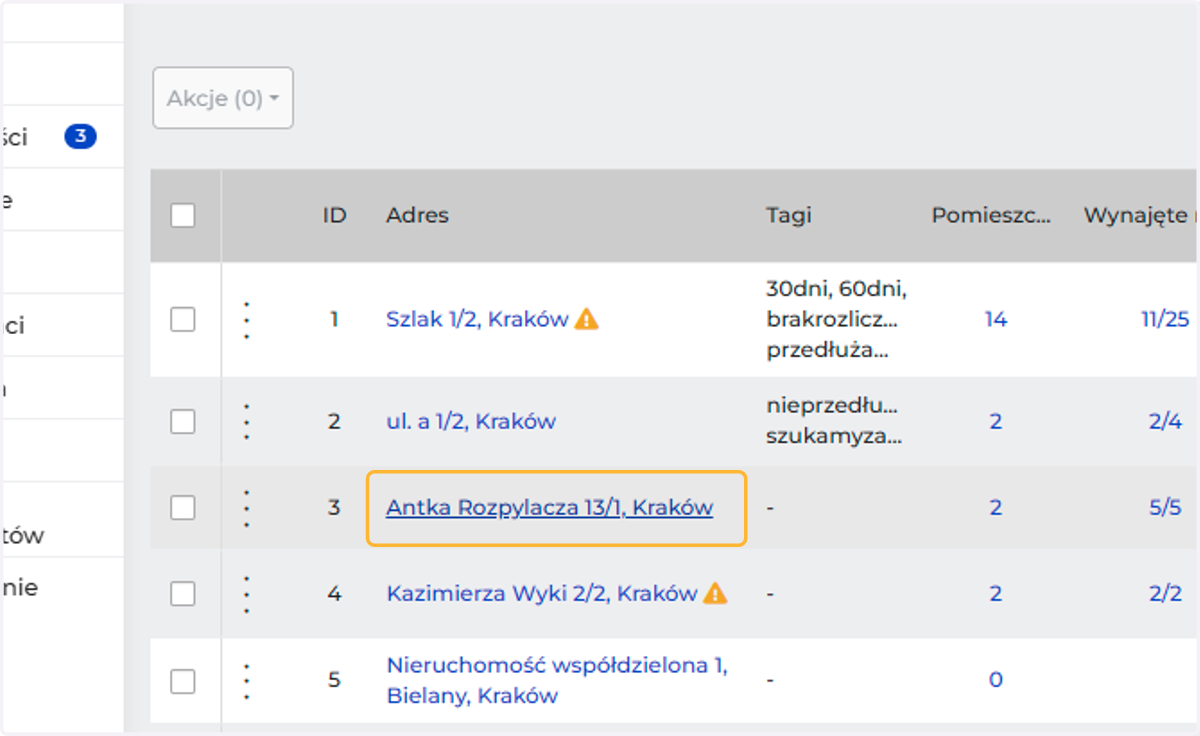This screenshot has width=1200, height=736.
Task: Open ul. a 1/2, Kraków link
Action: click(471, 421)
